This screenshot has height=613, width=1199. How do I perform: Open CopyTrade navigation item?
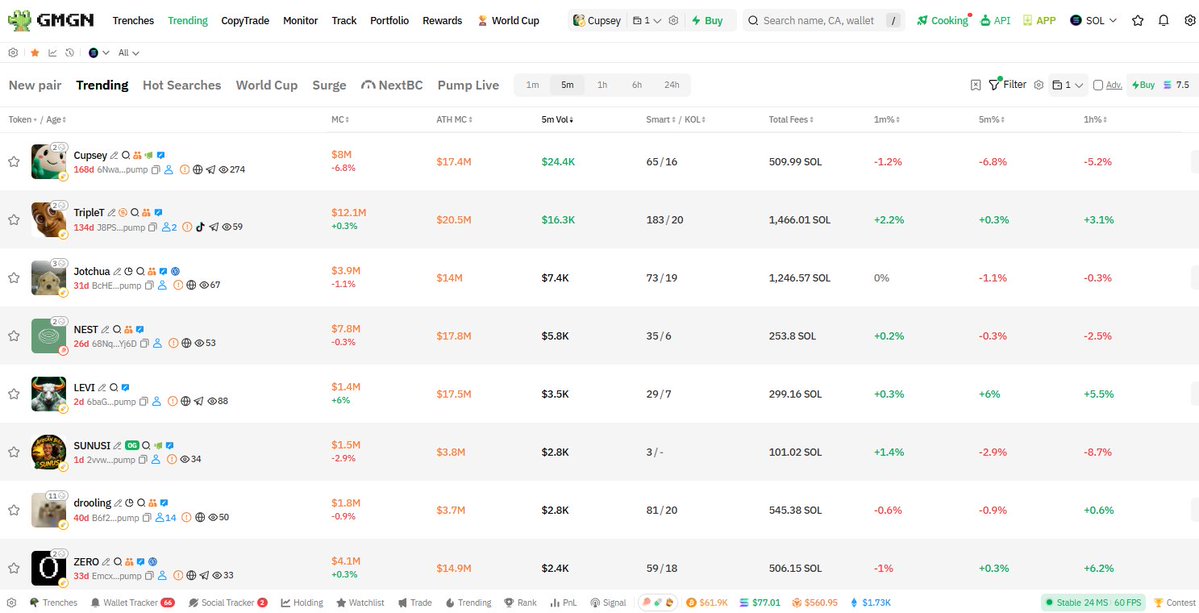coord(245,21)
